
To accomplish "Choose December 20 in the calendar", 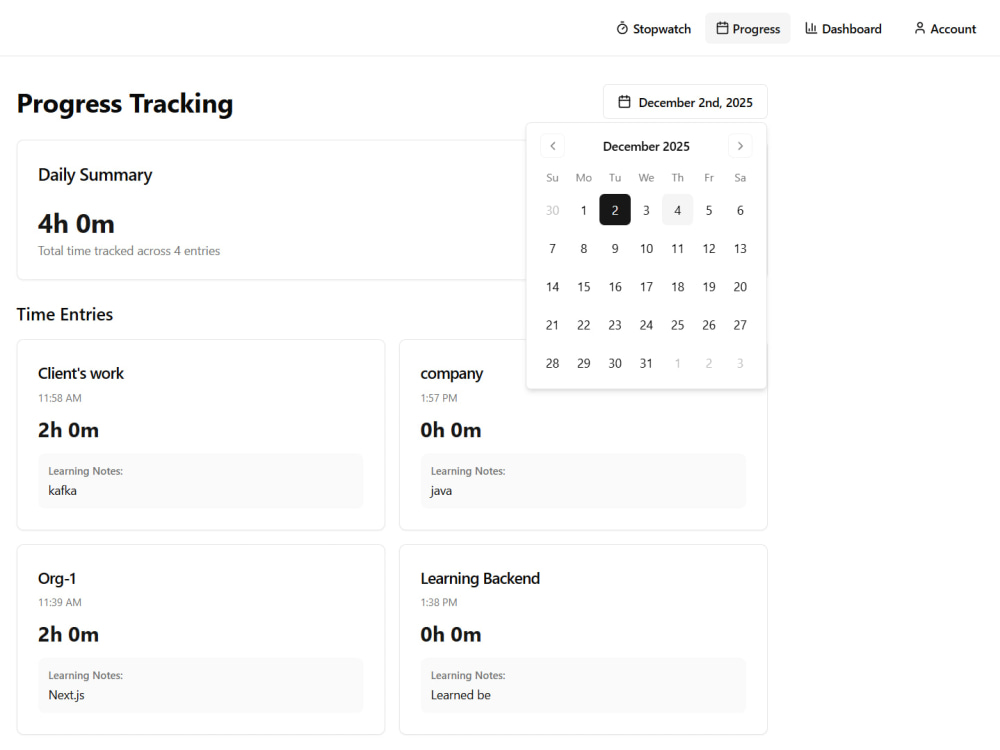I will click(x=740, y=286).
